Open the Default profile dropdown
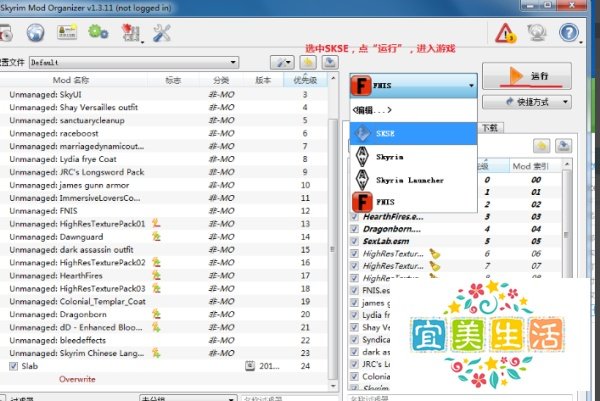The height and width of the screenshot is (401, 600). (134, 62)
